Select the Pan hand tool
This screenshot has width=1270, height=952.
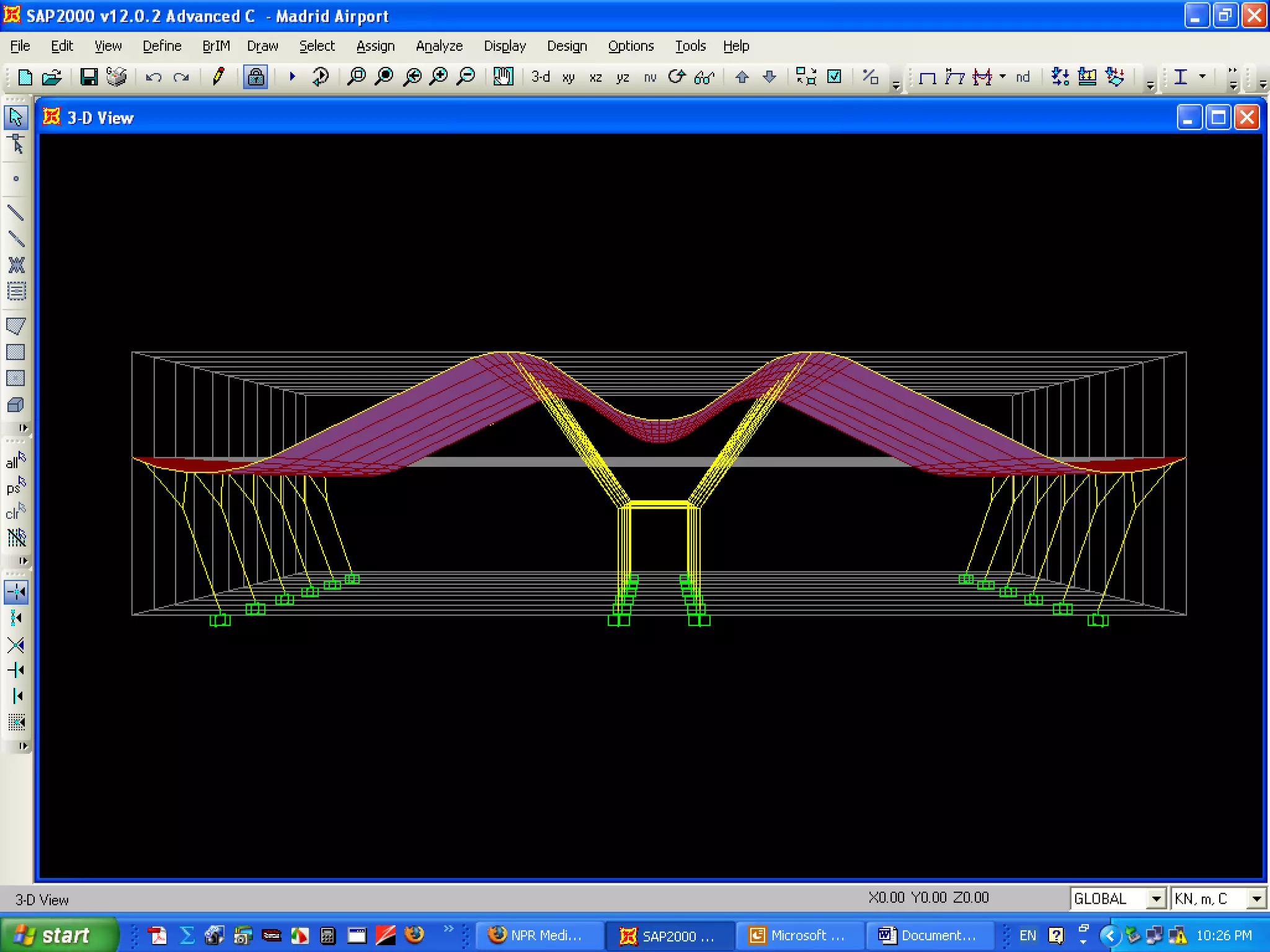[x=503, y=77]
